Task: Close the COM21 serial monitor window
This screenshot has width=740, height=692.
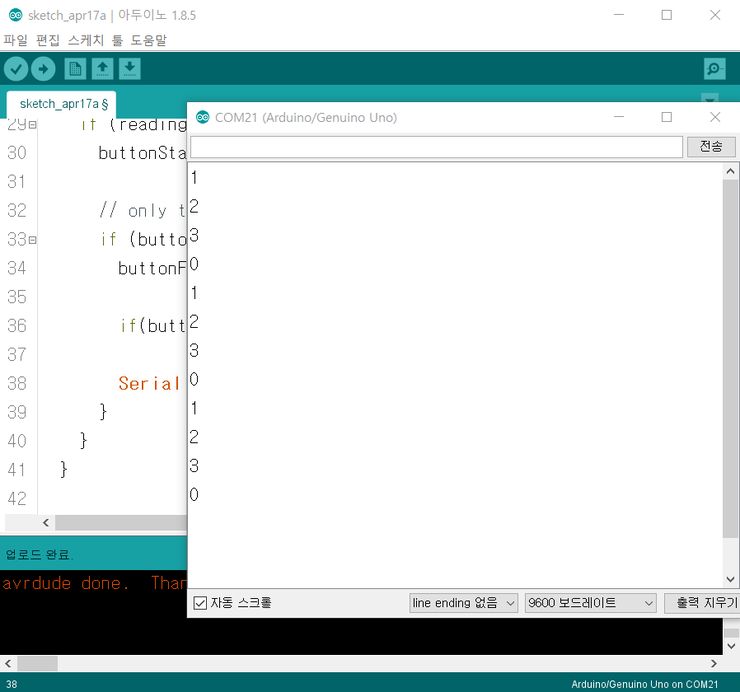Action: click(715, 117)
